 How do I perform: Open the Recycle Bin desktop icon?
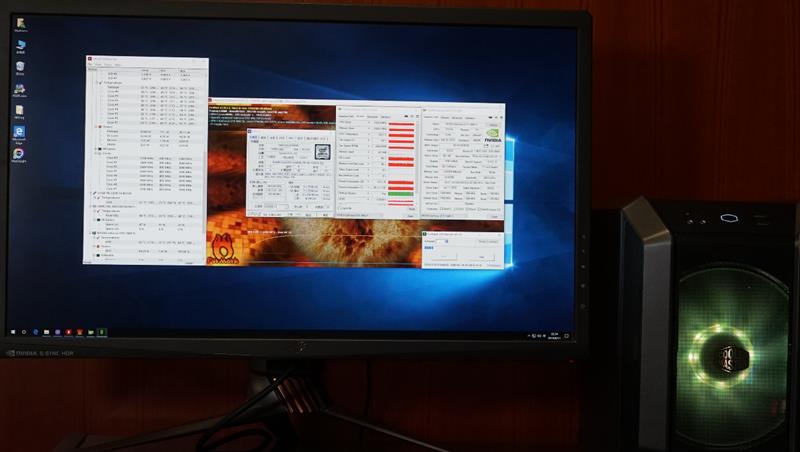[20, 67]
